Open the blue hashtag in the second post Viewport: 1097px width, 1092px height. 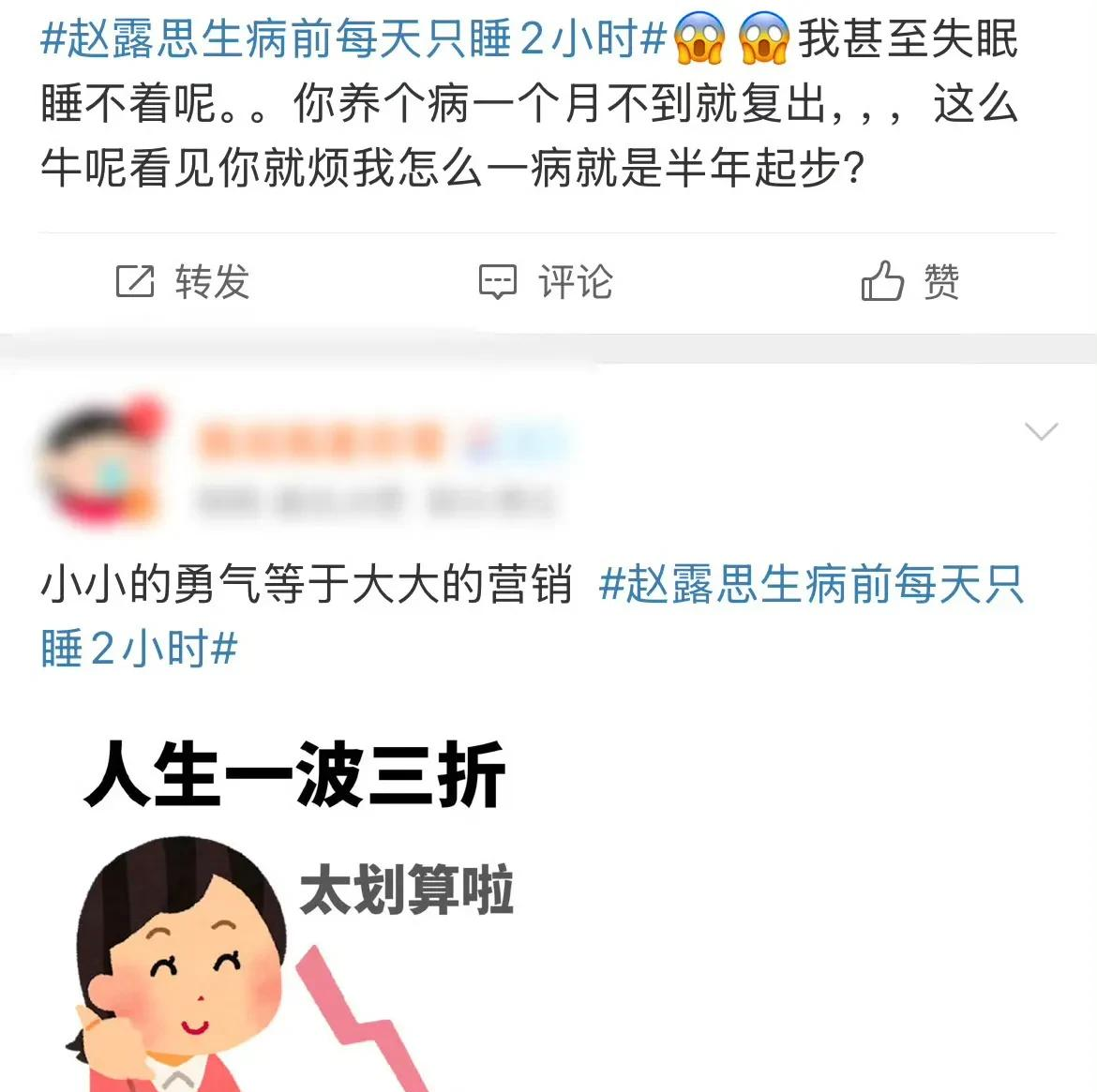pyautogui.click(x=532, y=616)
